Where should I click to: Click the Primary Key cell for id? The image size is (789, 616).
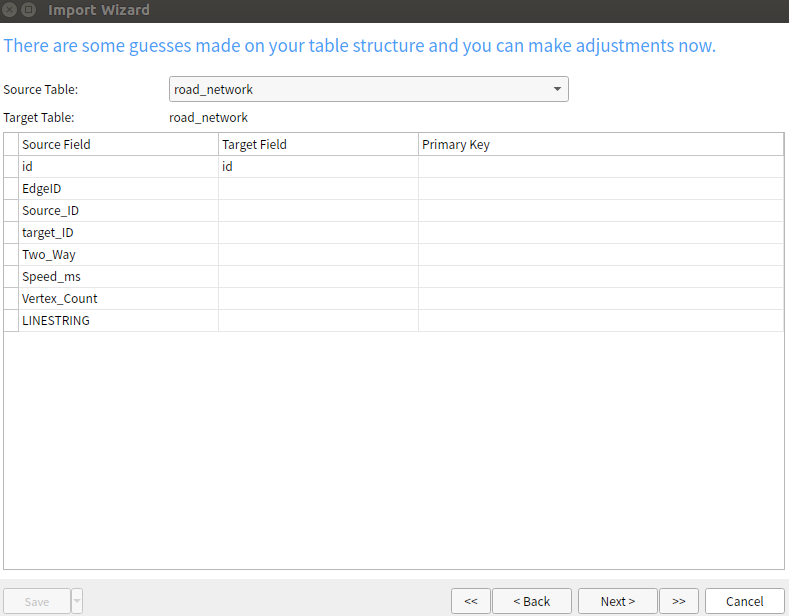601,167
